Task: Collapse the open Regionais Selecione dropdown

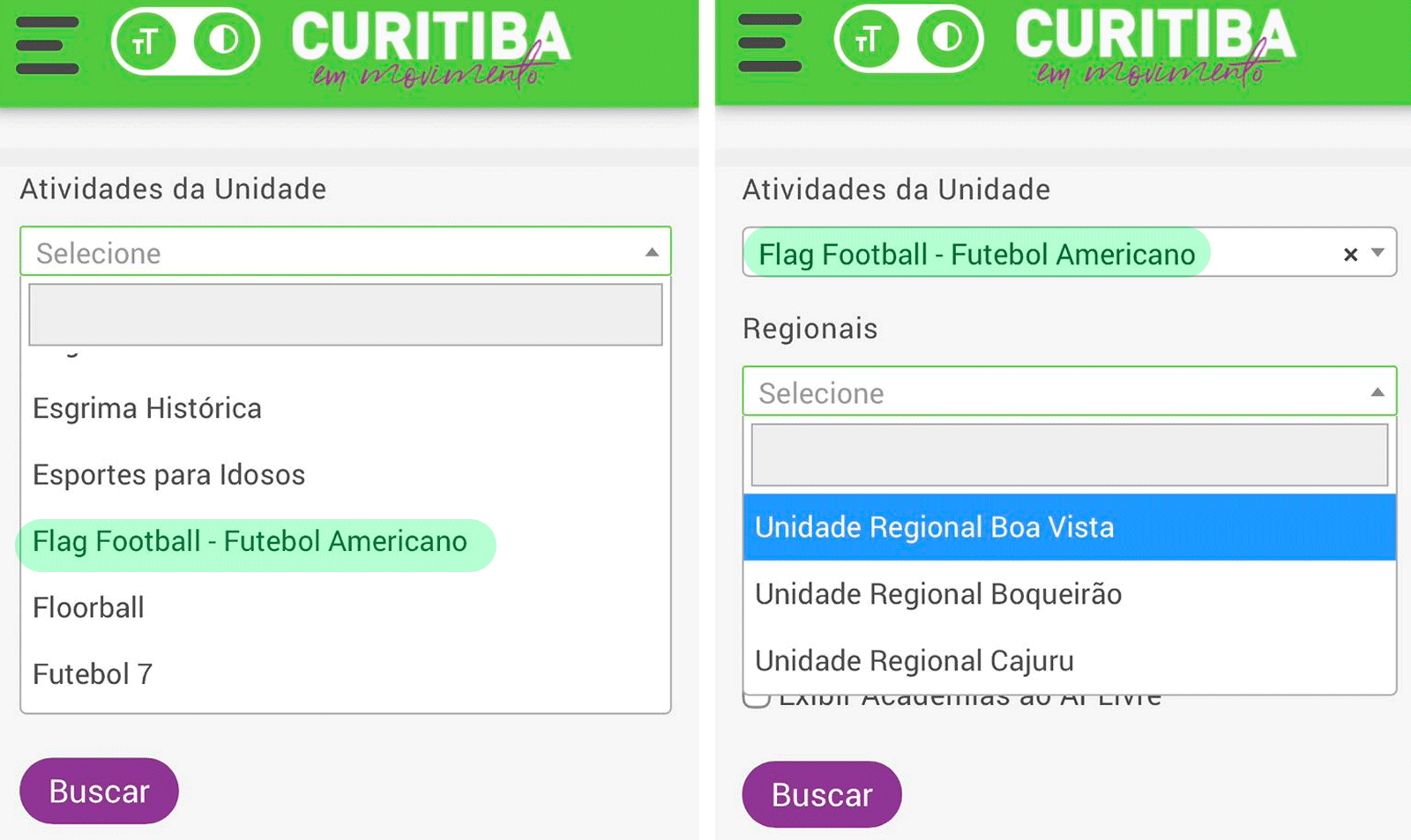Action: [1377, 392]
